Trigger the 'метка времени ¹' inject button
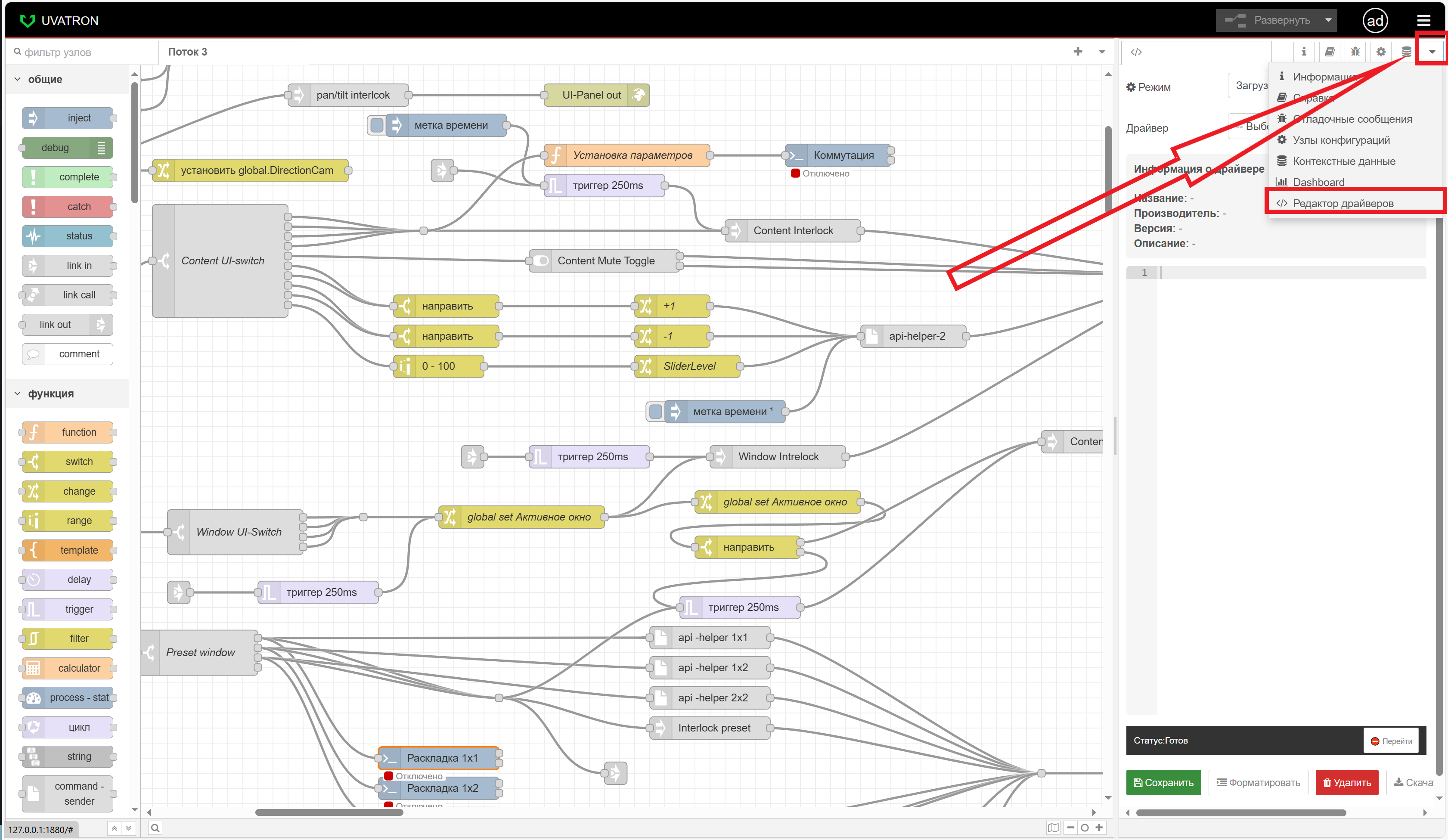 coord(655,411)
